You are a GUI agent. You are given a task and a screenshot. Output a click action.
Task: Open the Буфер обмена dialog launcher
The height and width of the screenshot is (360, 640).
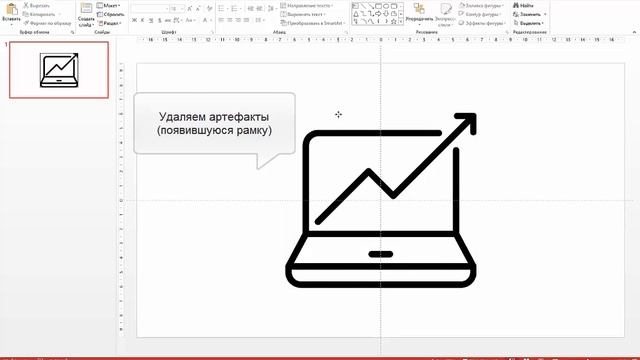pyautogui.click(x=72, y=32)
